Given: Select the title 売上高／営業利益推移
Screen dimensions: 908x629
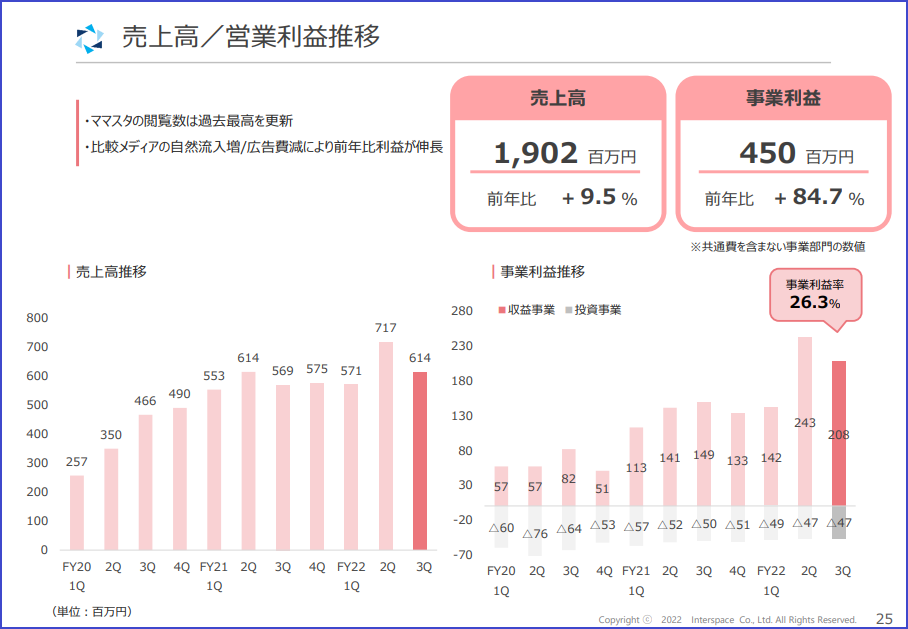Looking at the screenshot, I should tap(251, 36).
